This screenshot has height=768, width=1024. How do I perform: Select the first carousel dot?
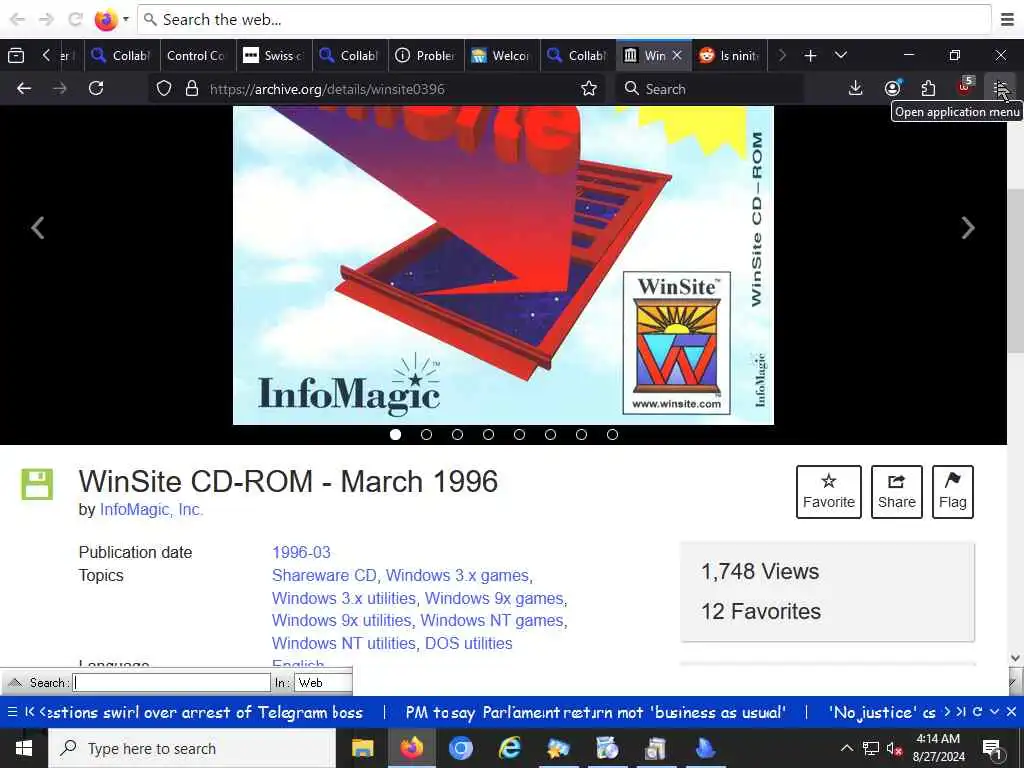[395, 434]
